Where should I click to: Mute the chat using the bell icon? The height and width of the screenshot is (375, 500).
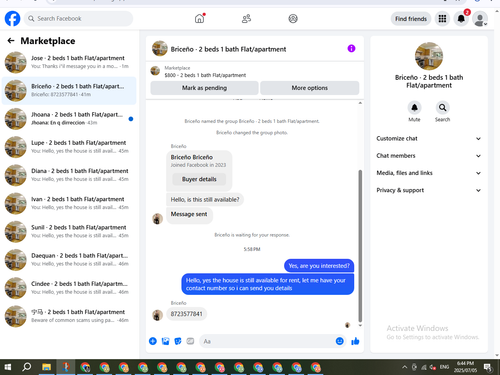(x=414, y=108)
